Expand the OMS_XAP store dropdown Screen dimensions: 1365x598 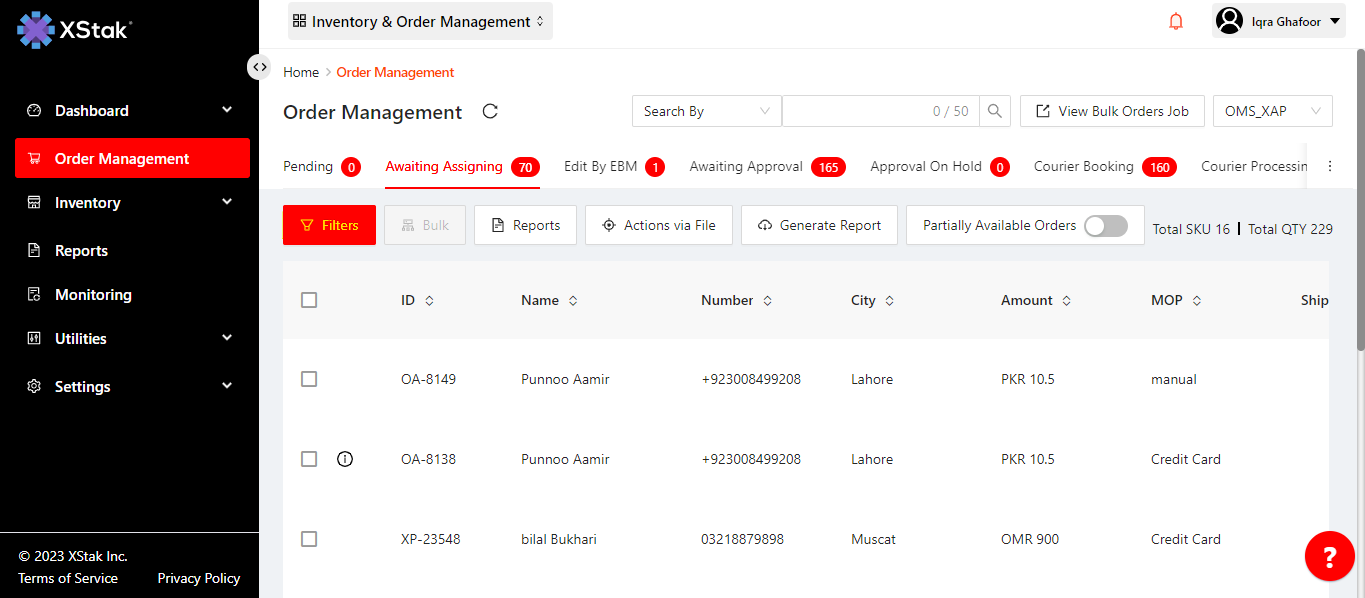[x=1272, y=111]
